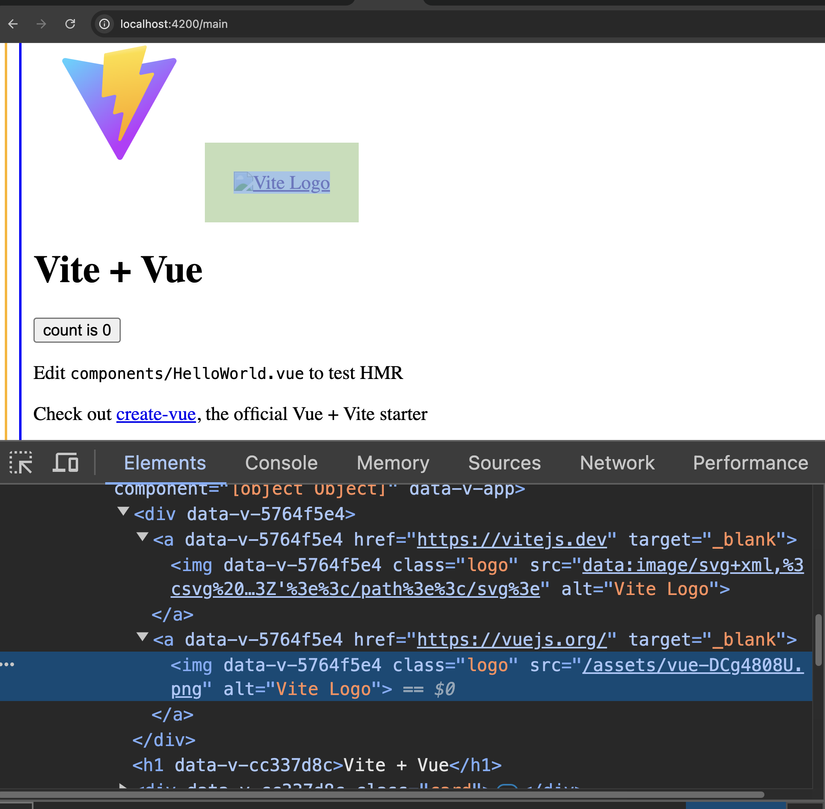Select the h1 'Vite + Vue' DOM node
This screenshot has width=825, height=809.
tap(317, 765)
